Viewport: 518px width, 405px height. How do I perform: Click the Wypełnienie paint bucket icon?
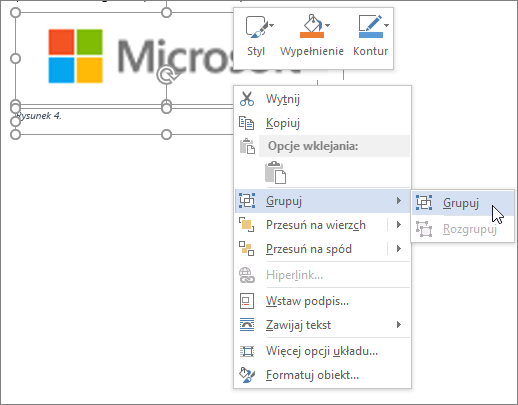311,26
